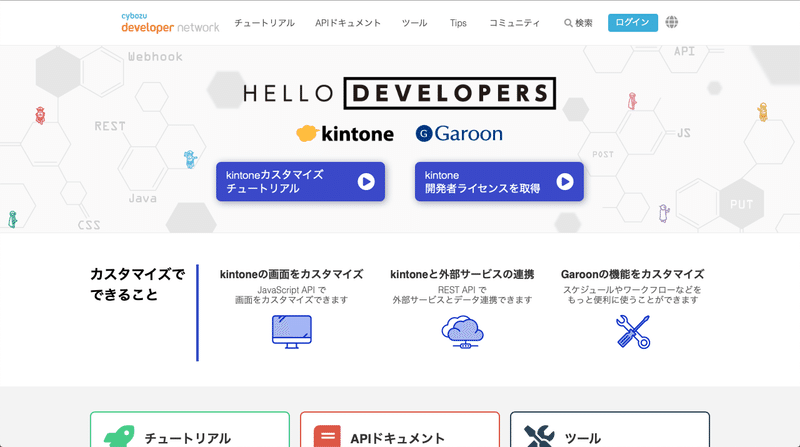This screenshot has height=447, width=800.
Task: Click text REST API で 外部サービスとデータ連携できます
Action: coord(462,295)
